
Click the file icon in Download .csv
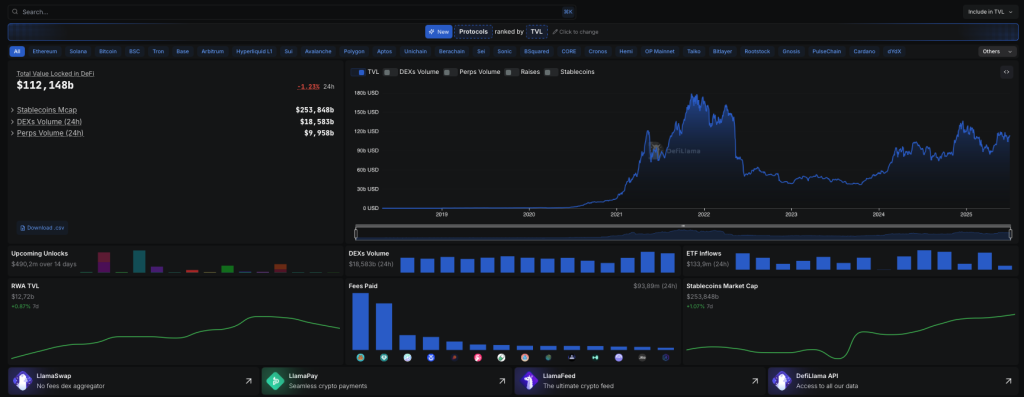23,228
